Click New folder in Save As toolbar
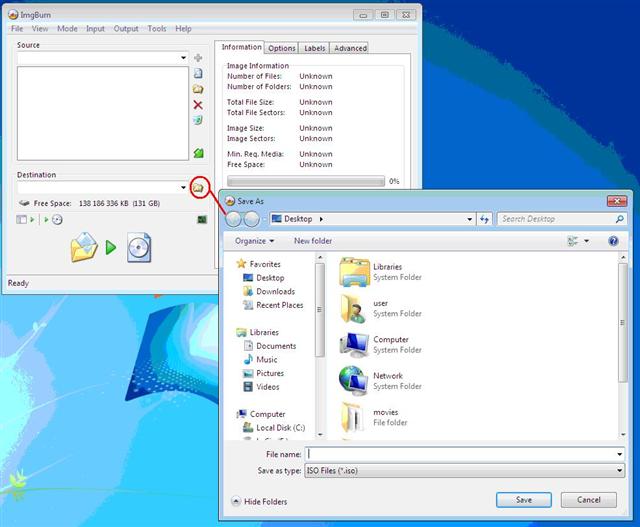 pyautogui.click(x=313, y=241)
